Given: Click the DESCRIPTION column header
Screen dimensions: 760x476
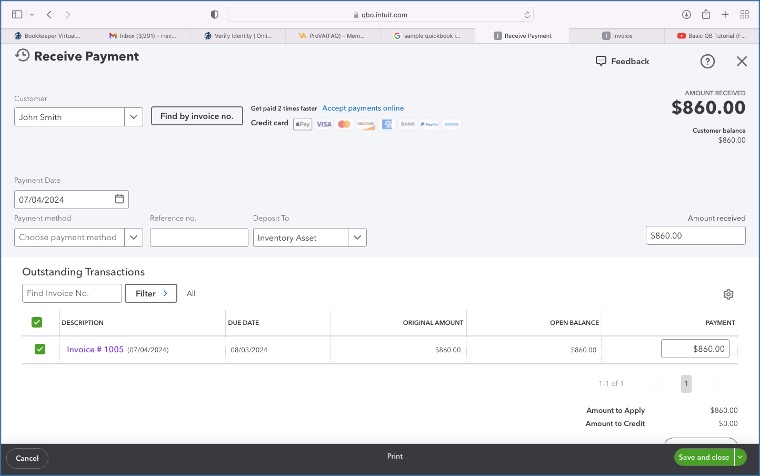Looking at the screenshot, I should [x=82, y=322].
